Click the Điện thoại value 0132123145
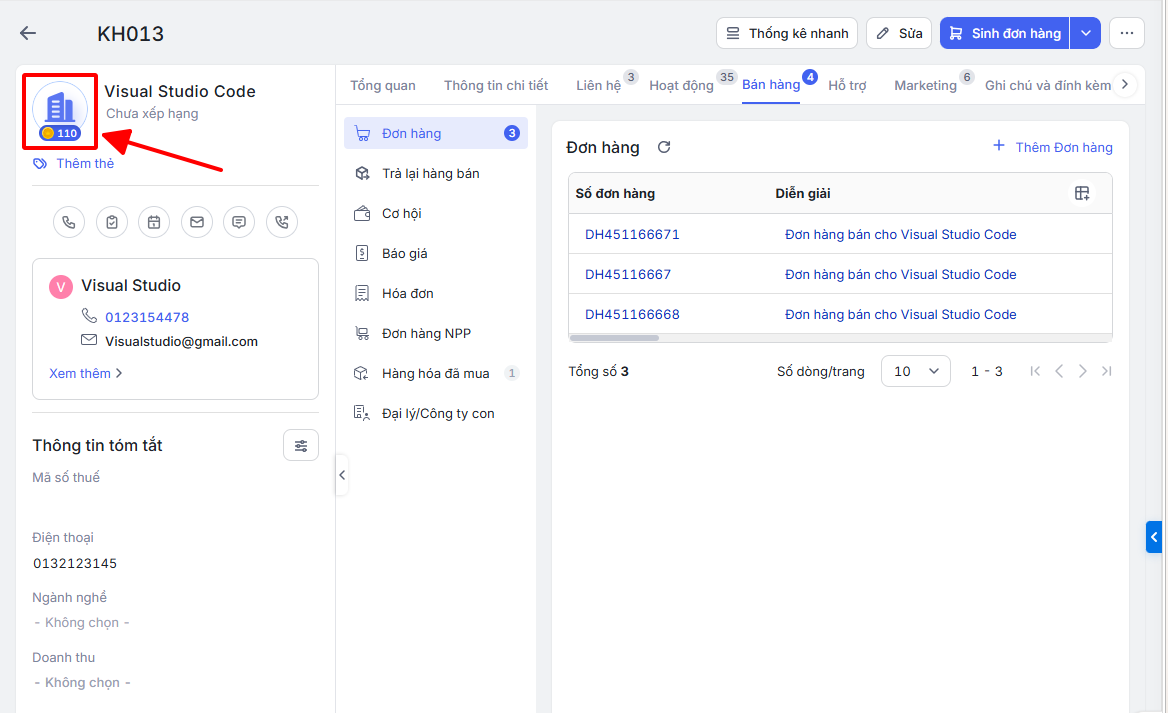The image size is (1168, 713). point(75,563)
